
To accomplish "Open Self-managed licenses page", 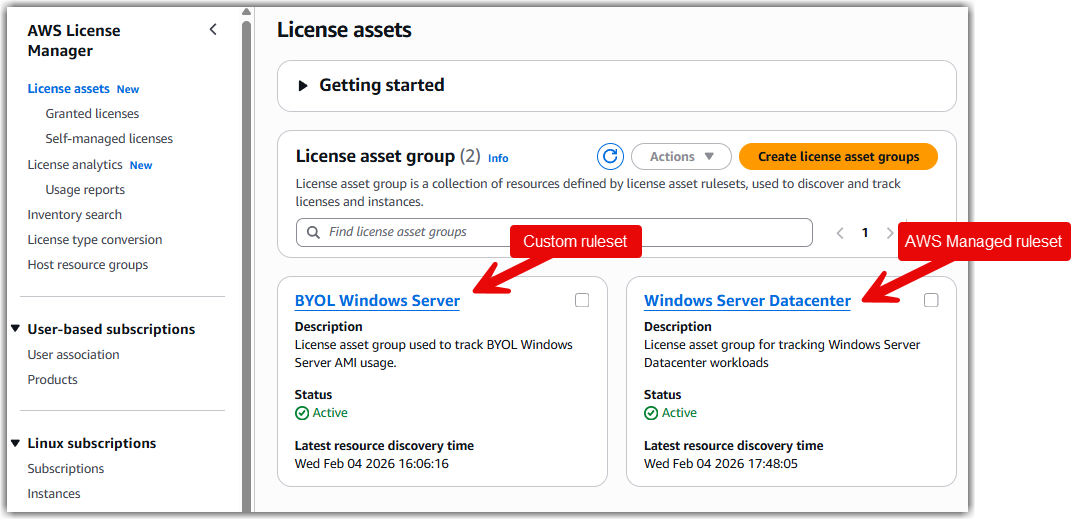I will [x=109, y=139].
